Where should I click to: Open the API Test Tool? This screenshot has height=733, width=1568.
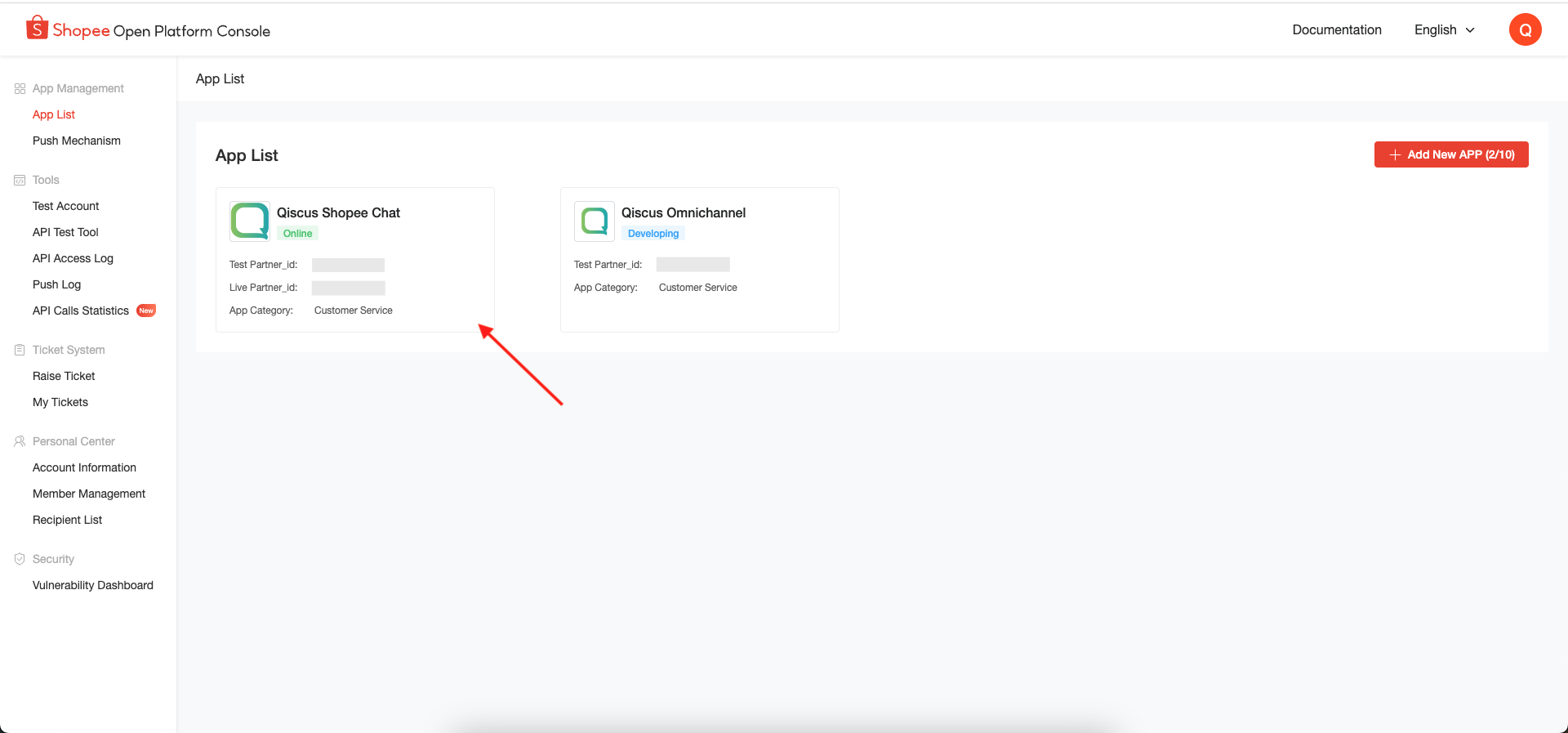(65, 232)
